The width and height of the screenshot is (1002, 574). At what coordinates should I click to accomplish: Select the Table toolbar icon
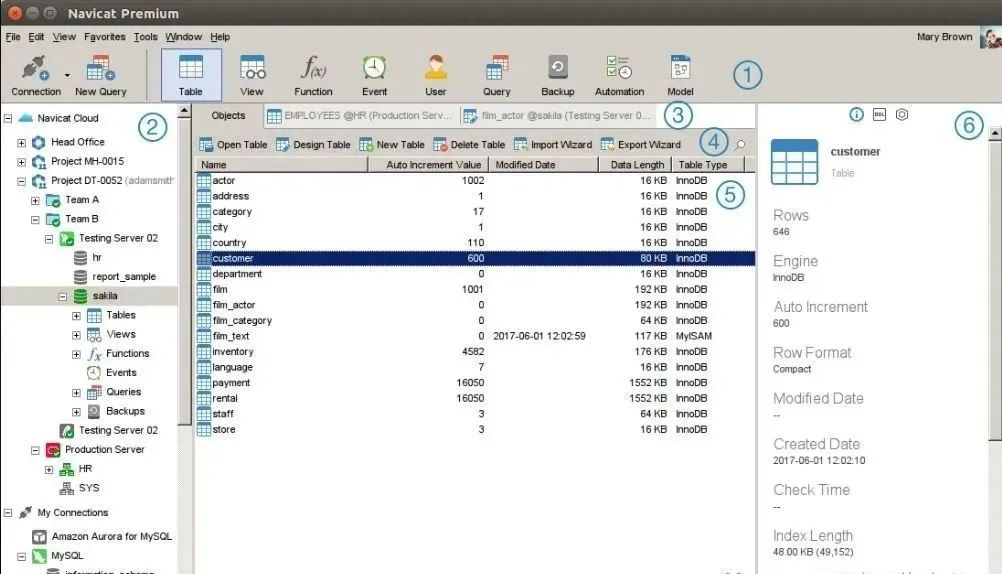click(190, 75)
